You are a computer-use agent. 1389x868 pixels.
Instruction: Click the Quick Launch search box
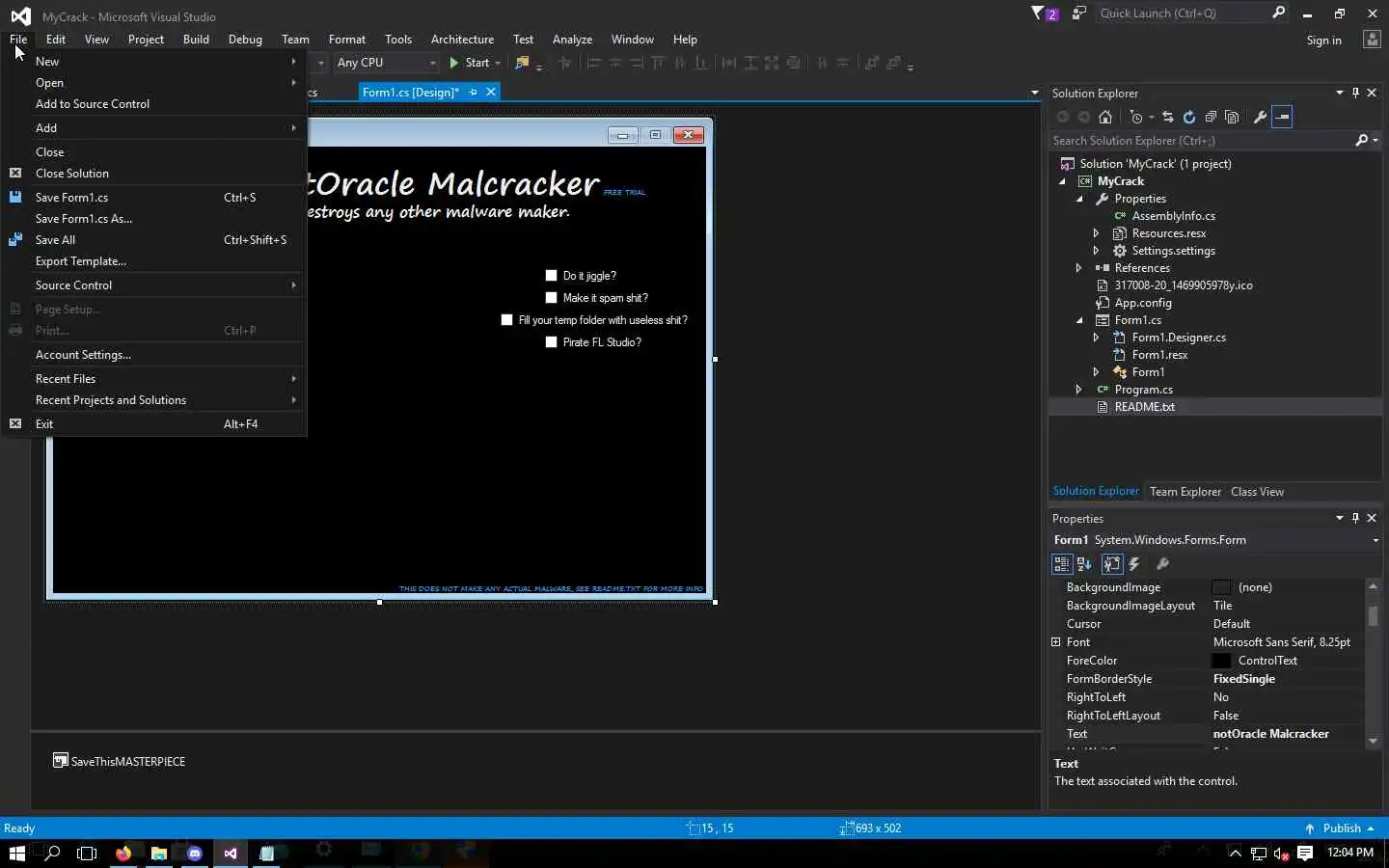pyautogui.click(x=1183, y=14)
